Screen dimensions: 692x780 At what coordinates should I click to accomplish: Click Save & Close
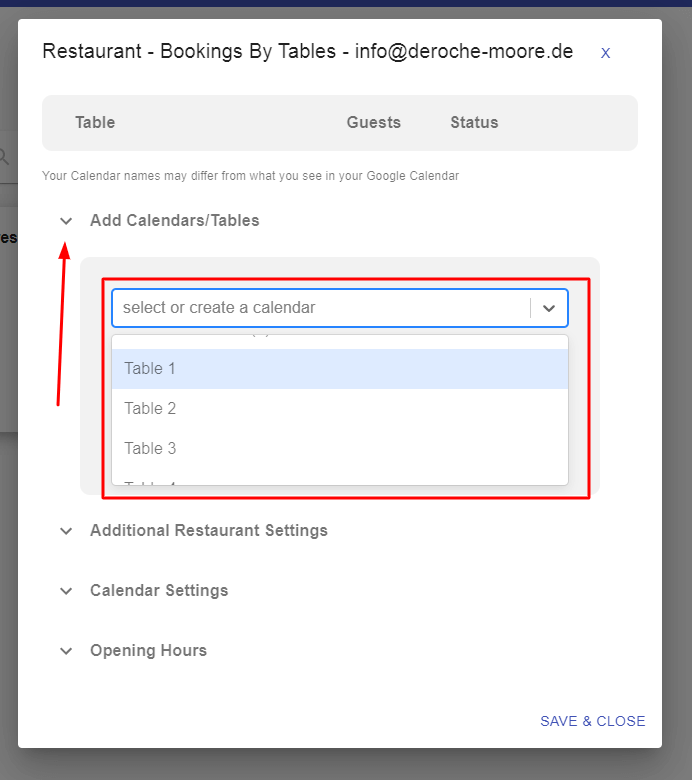(x=593, y=721)
